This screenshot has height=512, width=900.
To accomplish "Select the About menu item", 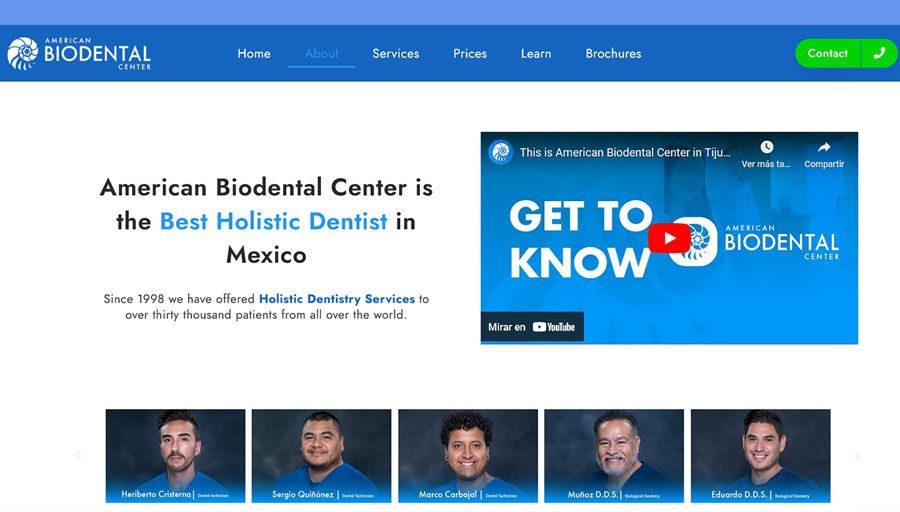I will 321,54.
